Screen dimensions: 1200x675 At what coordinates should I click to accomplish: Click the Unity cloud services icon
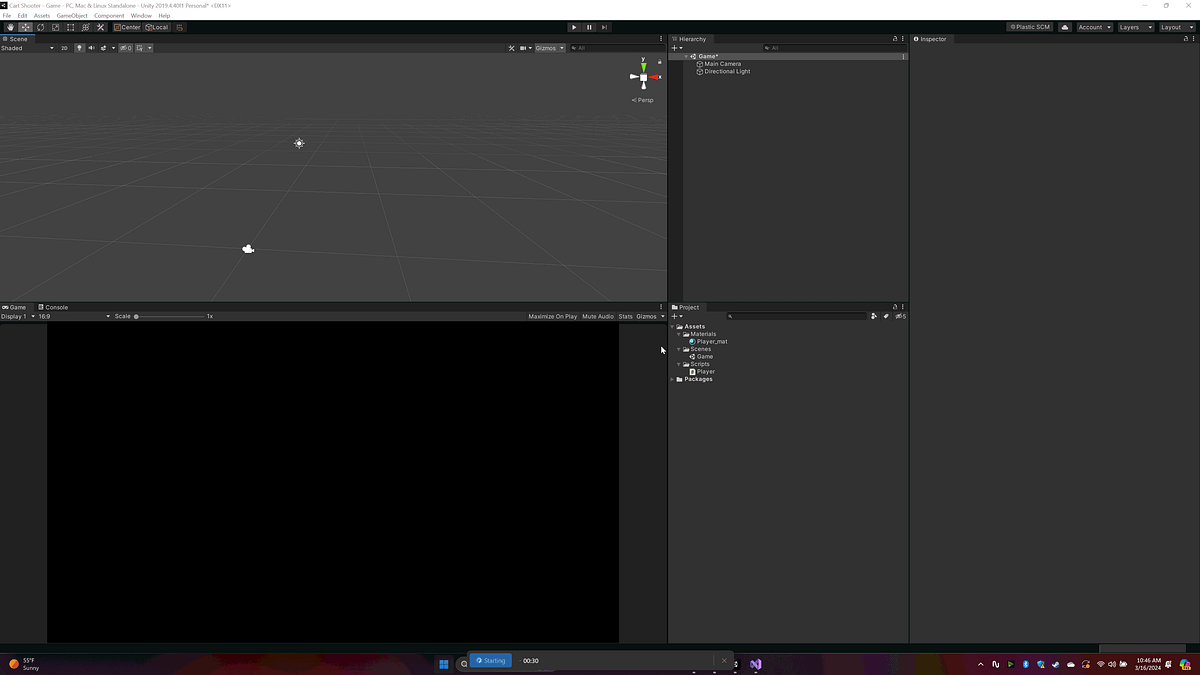[1063, 27]
